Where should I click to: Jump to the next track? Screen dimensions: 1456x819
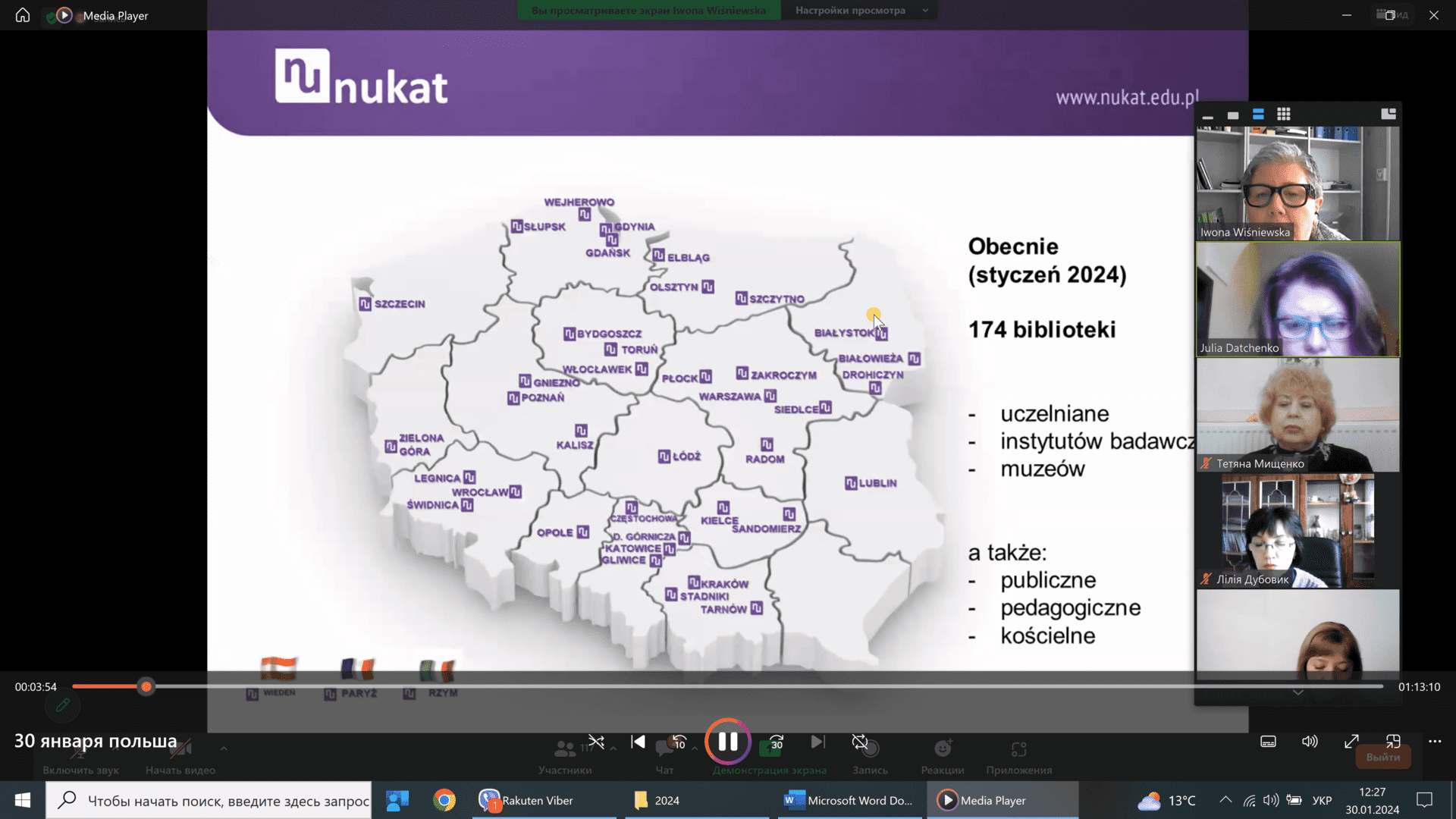(x=817, y=742)
